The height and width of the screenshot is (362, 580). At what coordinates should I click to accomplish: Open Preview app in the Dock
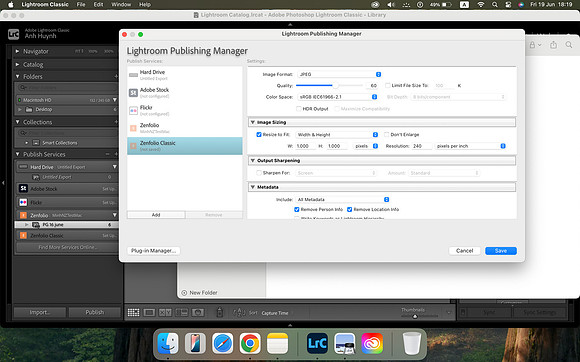point(345,343)
